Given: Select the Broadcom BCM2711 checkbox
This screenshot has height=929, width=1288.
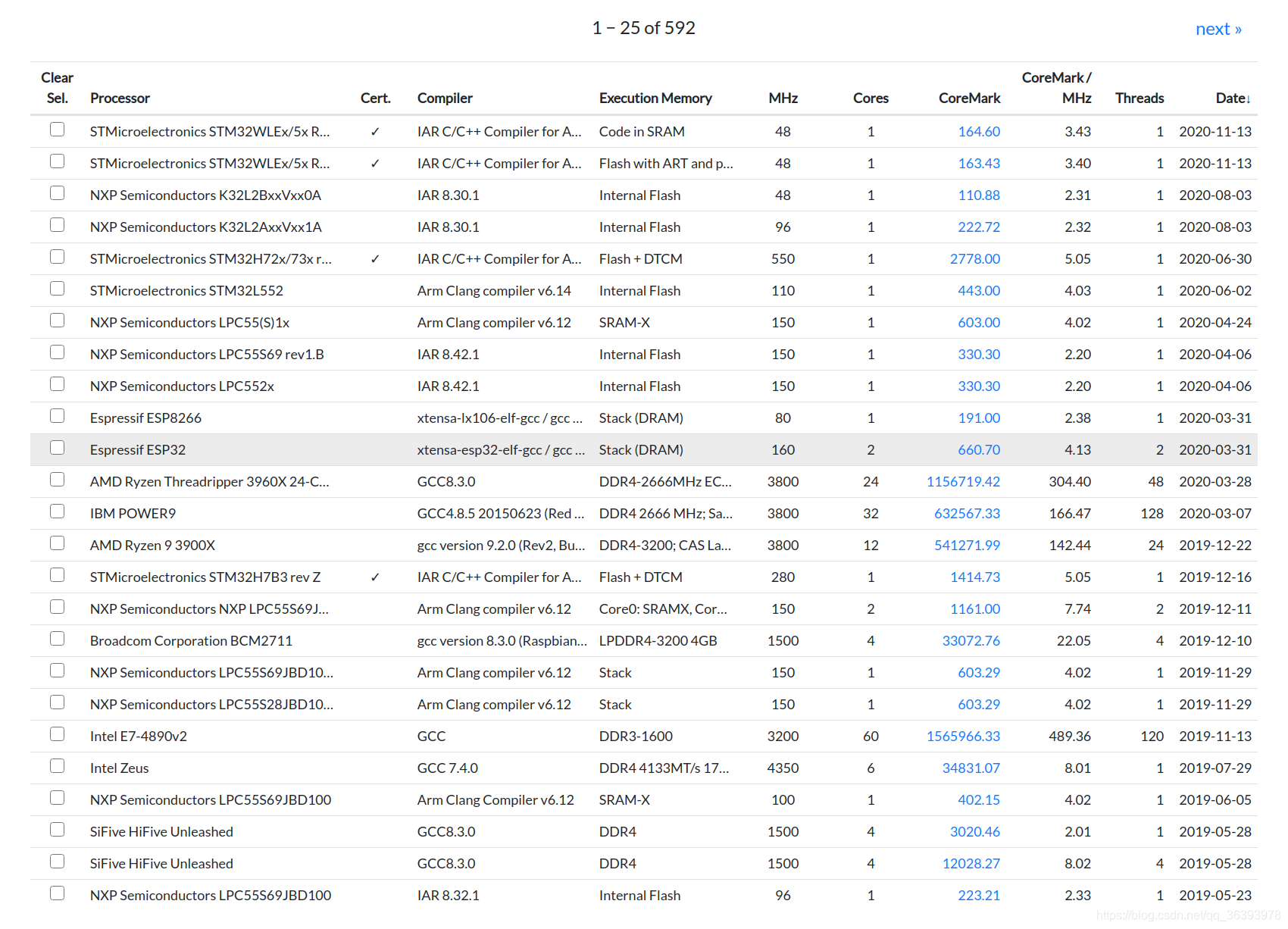Looking at the screenshot, I should point(57,639).
